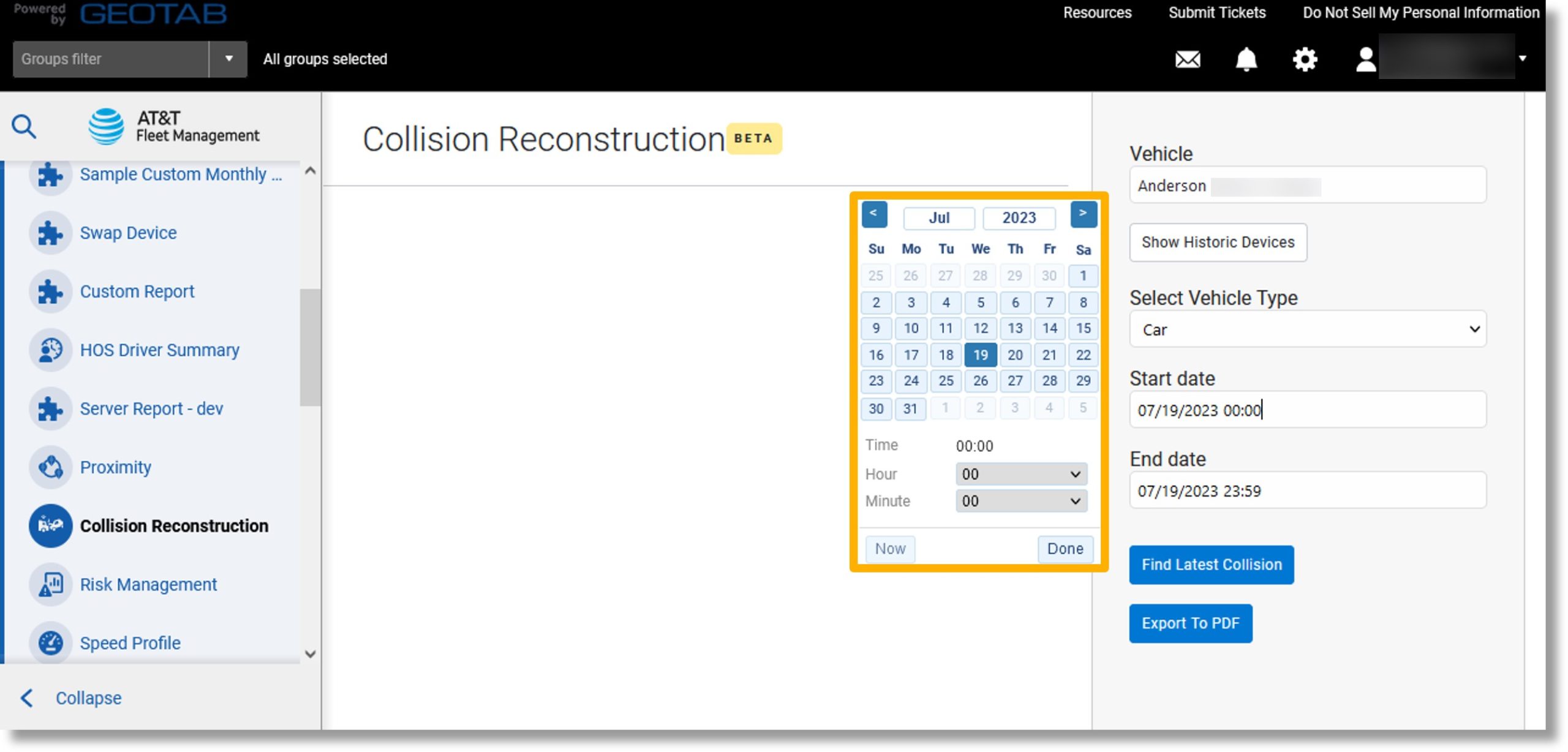The width and height of the screenshot is (1568, 752).
Task: Select the Hour dropdown in calendar
Action: pos(1019,473)
